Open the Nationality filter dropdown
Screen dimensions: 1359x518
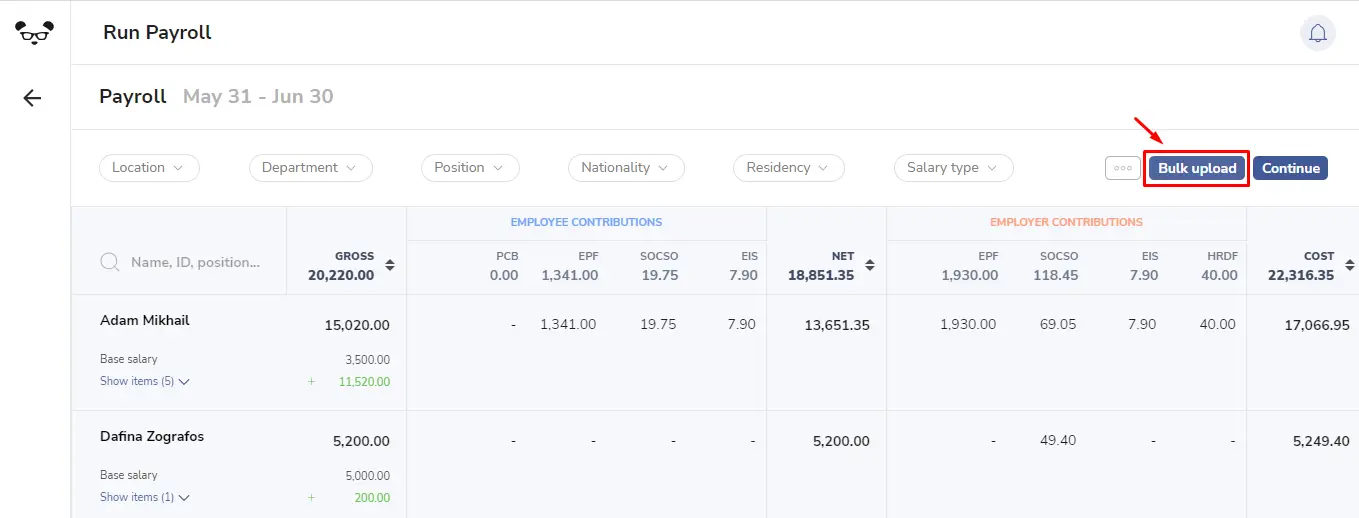(626, 168)
